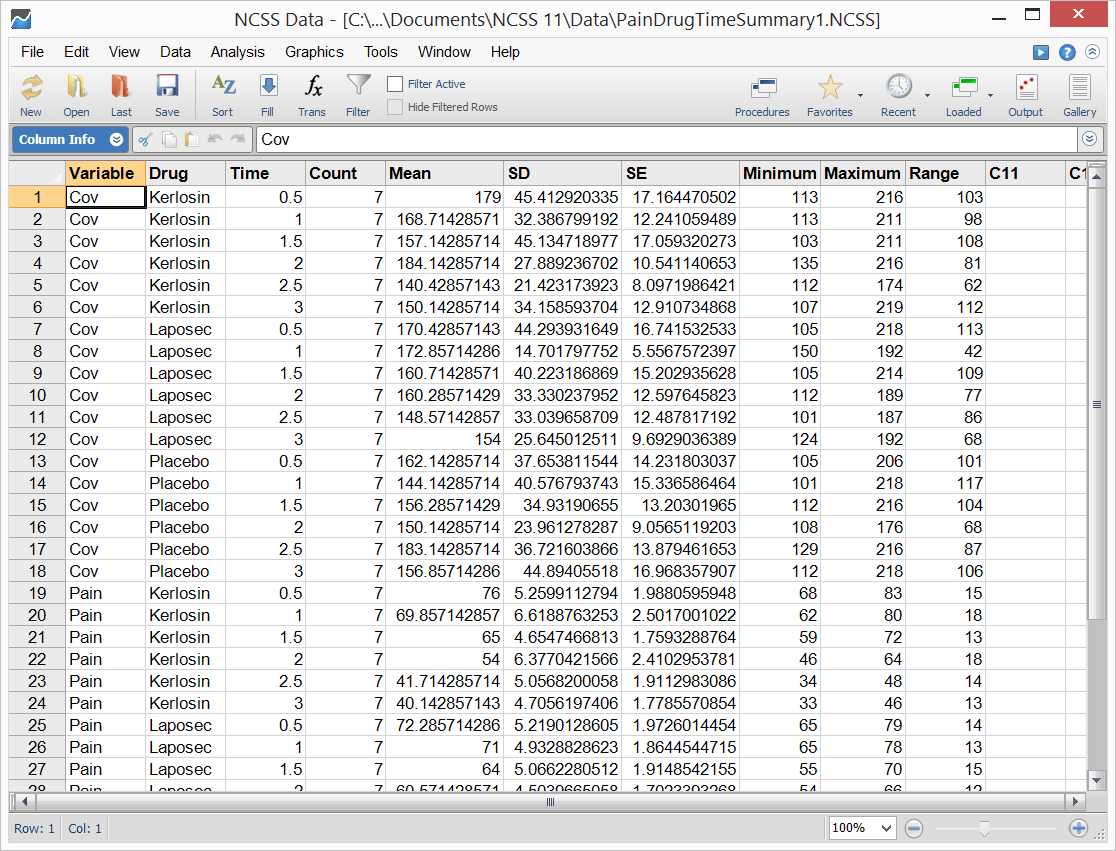The image size is (1116, 851).
Task: Toggle Hide Filtered Rows
Action: pyautogui.click(x=394, y=106)
